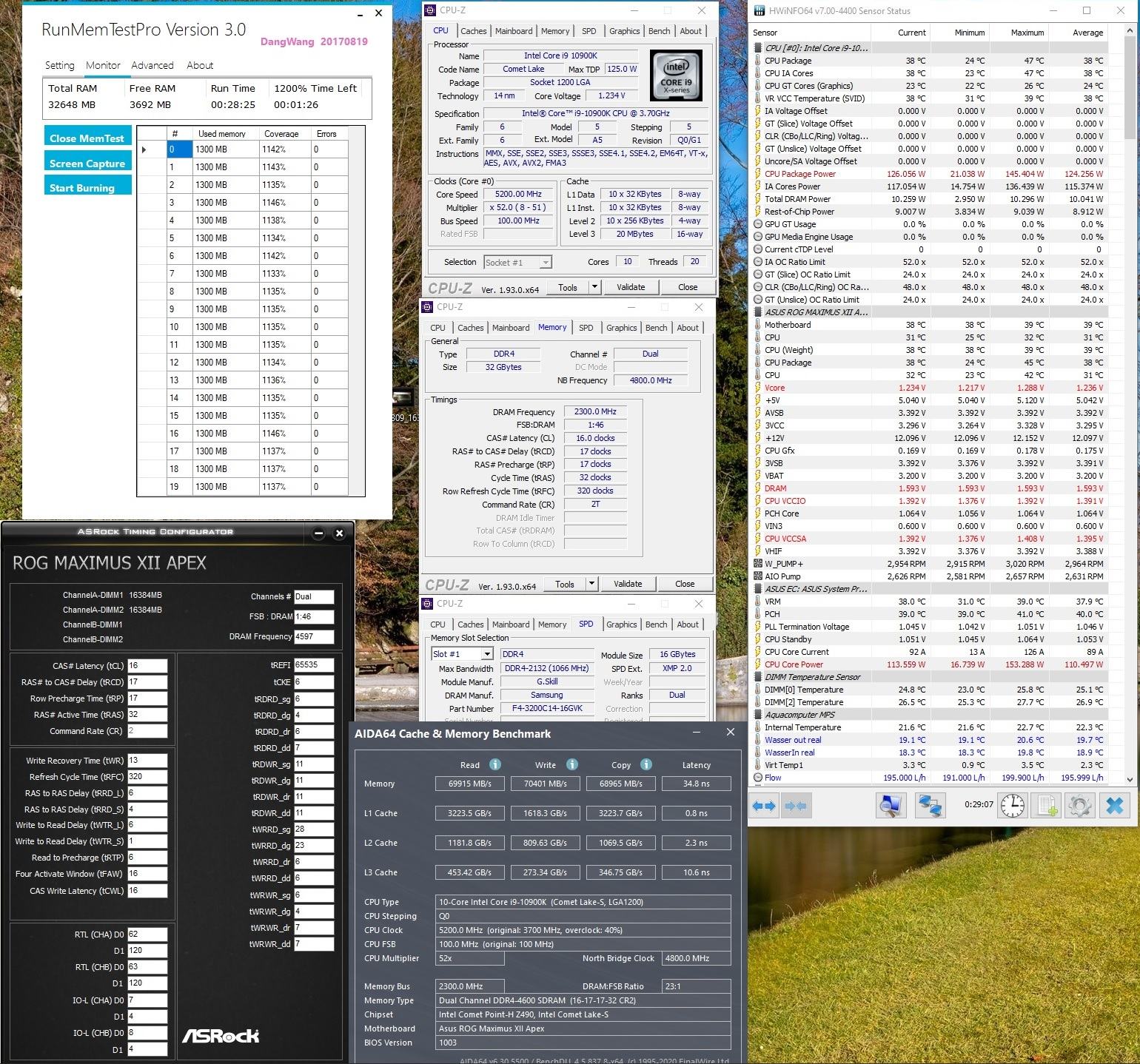This screenshot has width=1140, height=1064.
Task: Click the tREFI value field in Timing Configurator
Action: pyautogui.click(x=314, y=665)
